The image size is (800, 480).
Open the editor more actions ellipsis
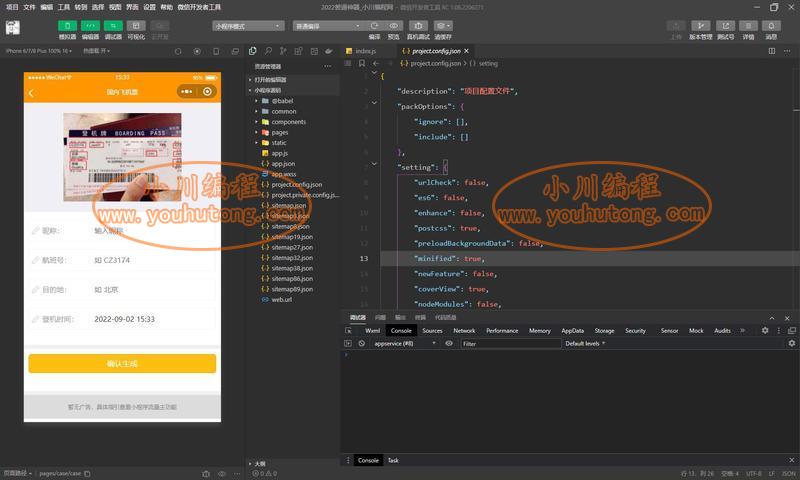coord(787,51)
